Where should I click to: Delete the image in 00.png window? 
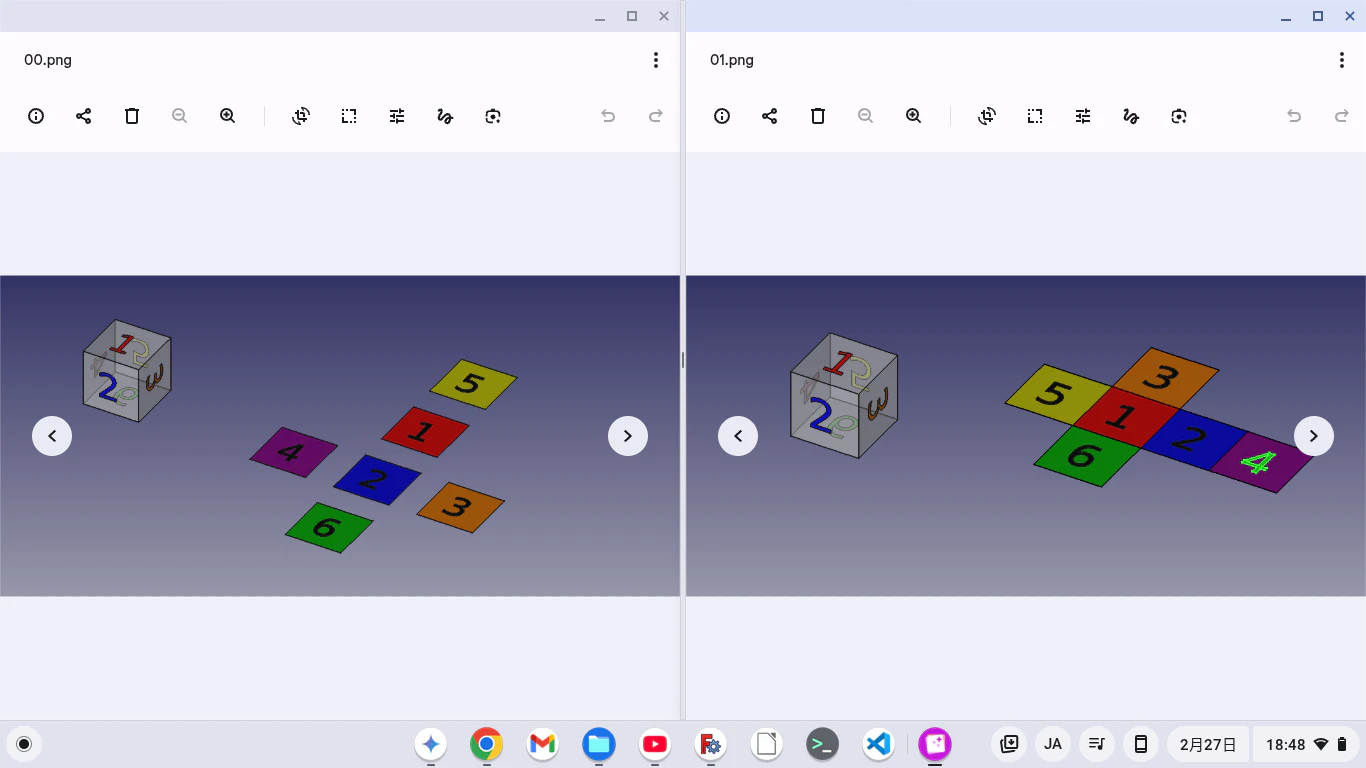[132, 116]
